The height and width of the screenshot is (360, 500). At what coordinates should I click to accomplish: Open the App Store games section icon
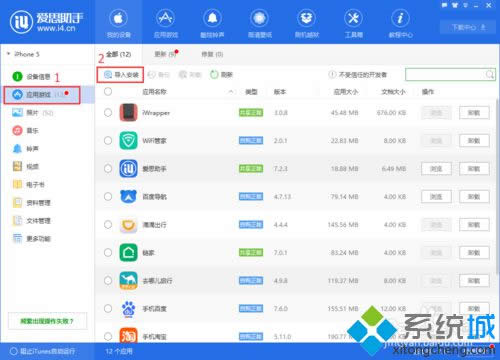[x=166, y=18]
